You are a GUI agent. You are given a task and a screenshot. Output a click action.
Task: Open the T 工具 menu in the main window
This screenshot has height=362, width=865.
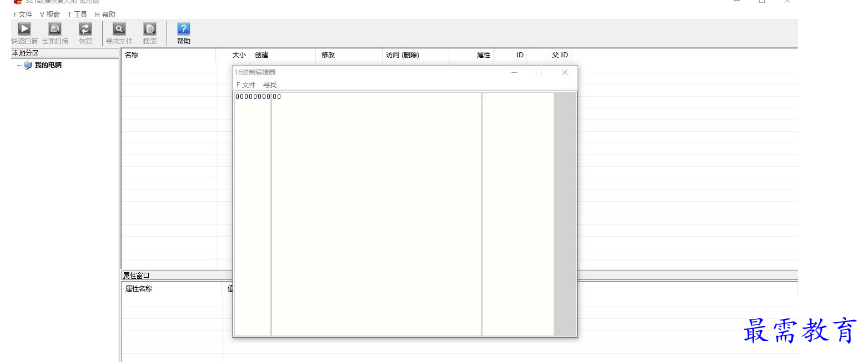coord(77,14)
